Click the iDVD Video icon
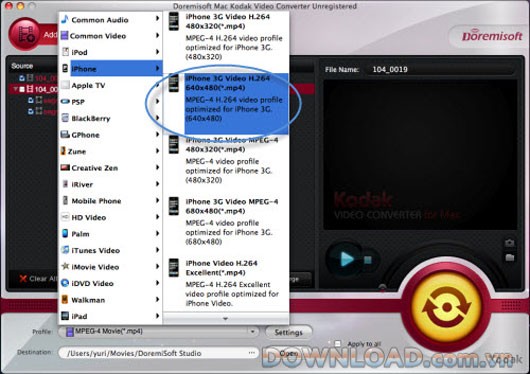This screenshot has height=374, width=530. (65, 283)
